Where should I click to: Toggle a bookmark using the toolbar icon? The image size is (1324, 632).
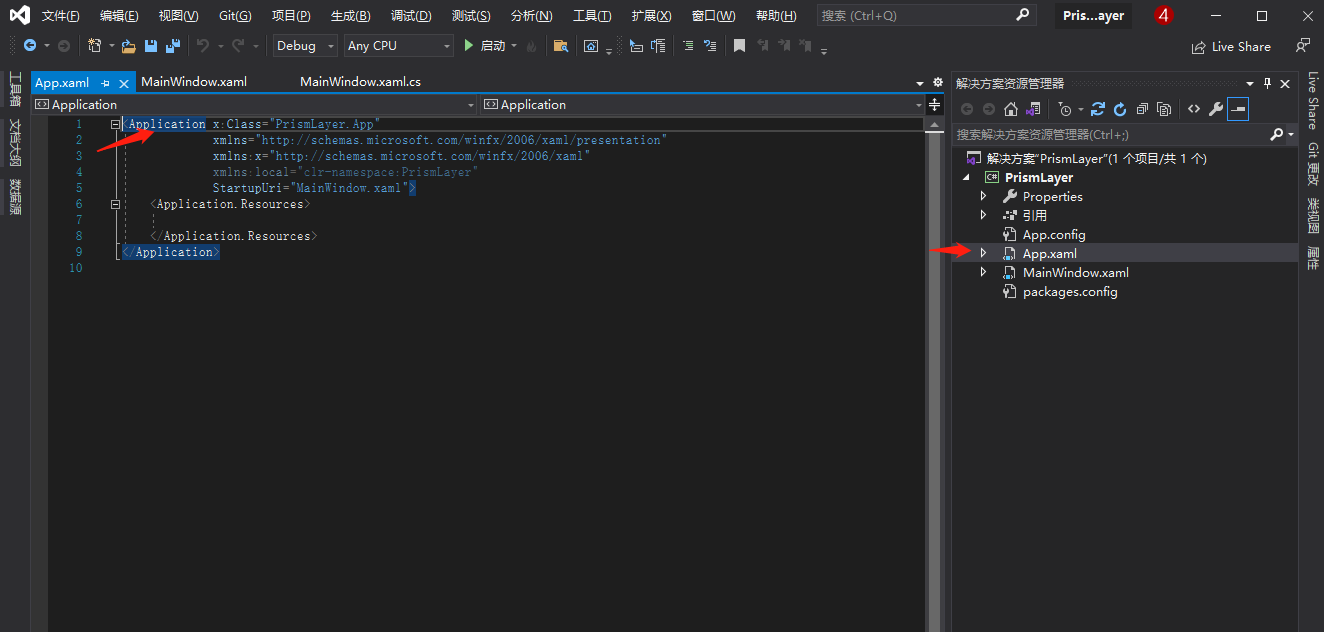(x=739, y=46)
